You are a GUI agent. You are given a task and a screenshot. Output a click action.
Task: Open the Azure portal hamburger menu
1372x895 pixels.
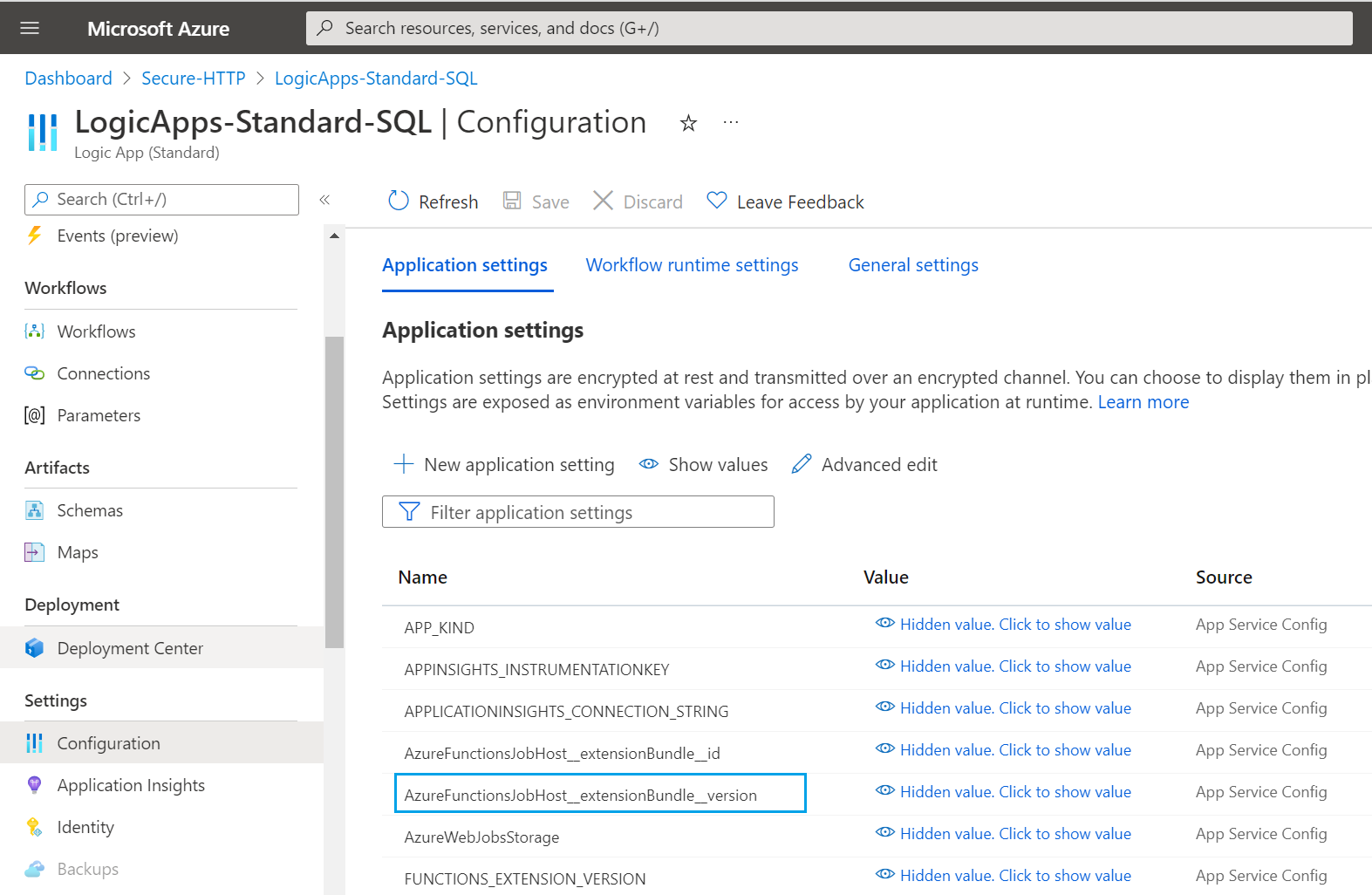(30, 28)
